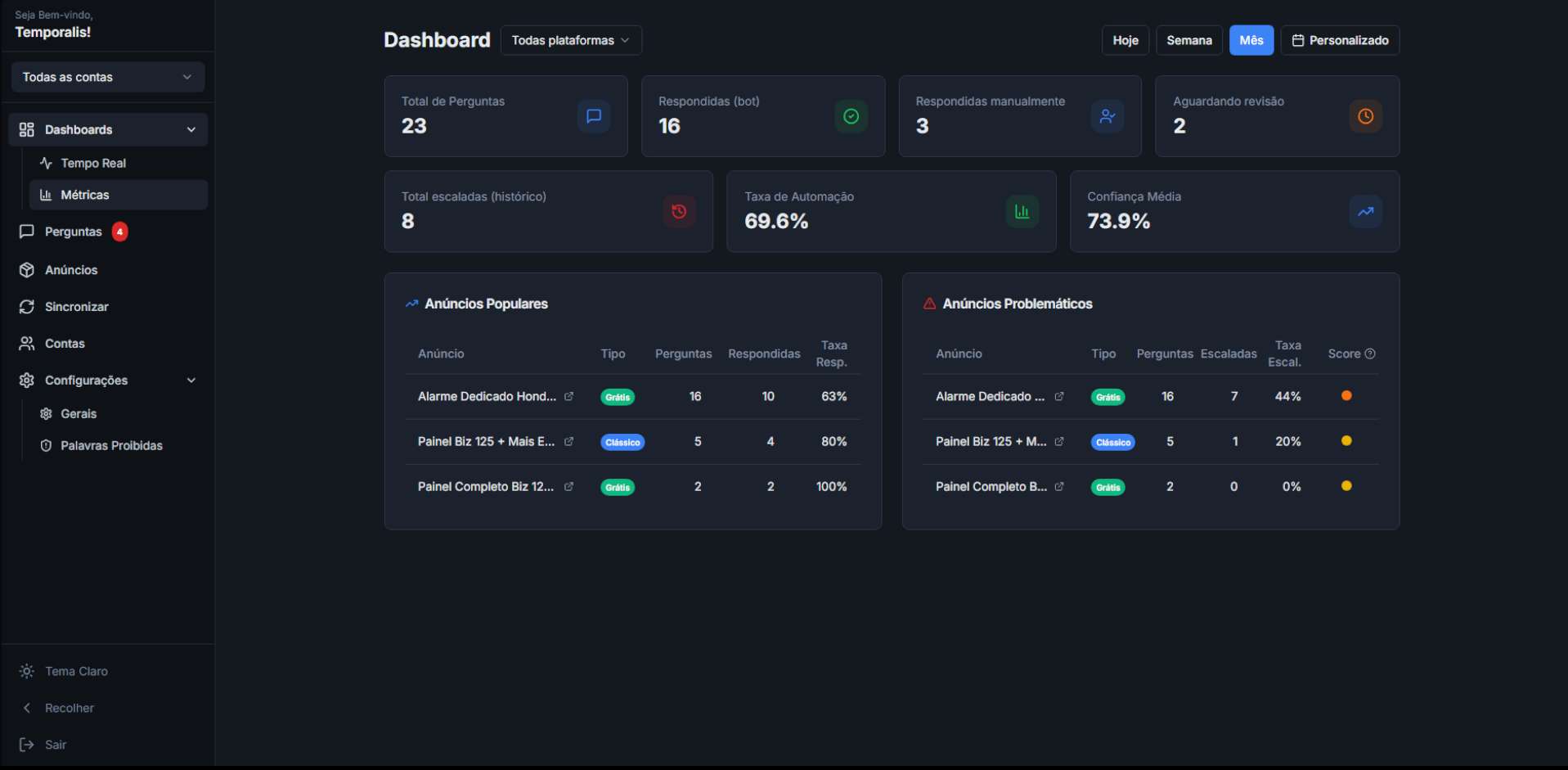
Task: Click the bar chart icon in Taxa de Automação card
Action: tap(1022, 211)
